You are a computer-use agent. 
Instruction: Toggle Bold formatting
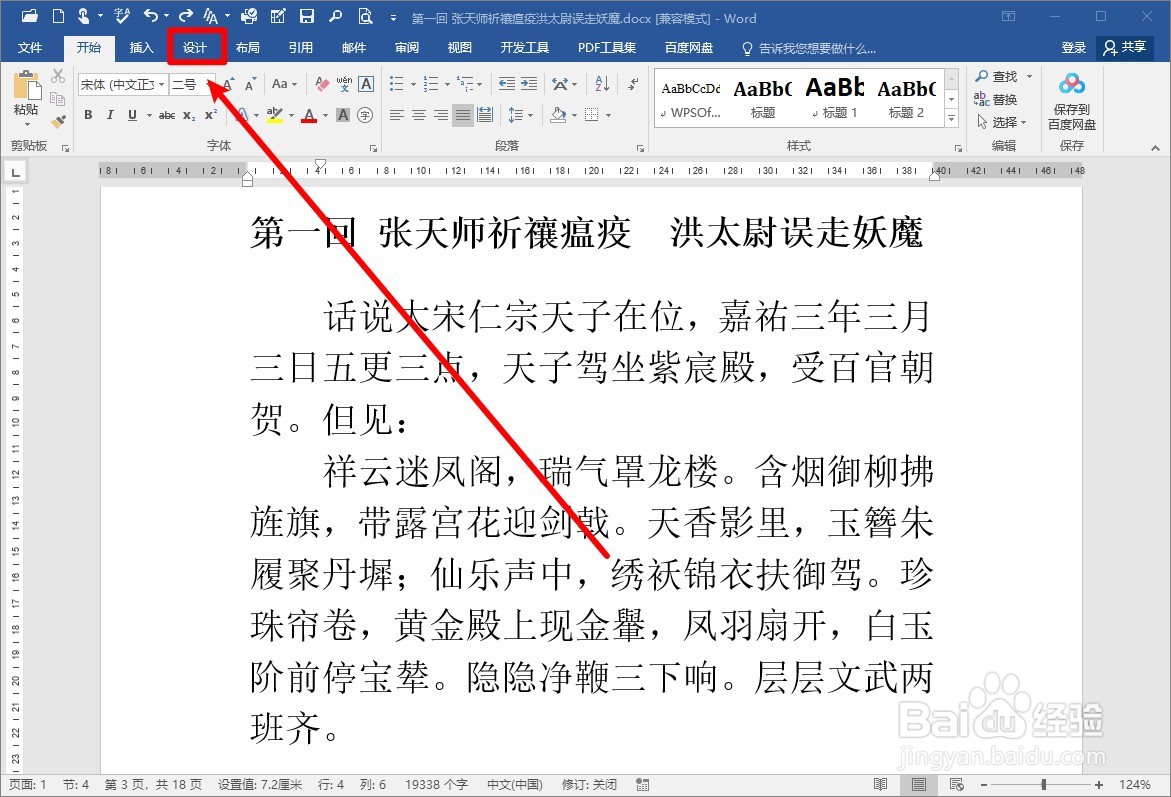88,115
